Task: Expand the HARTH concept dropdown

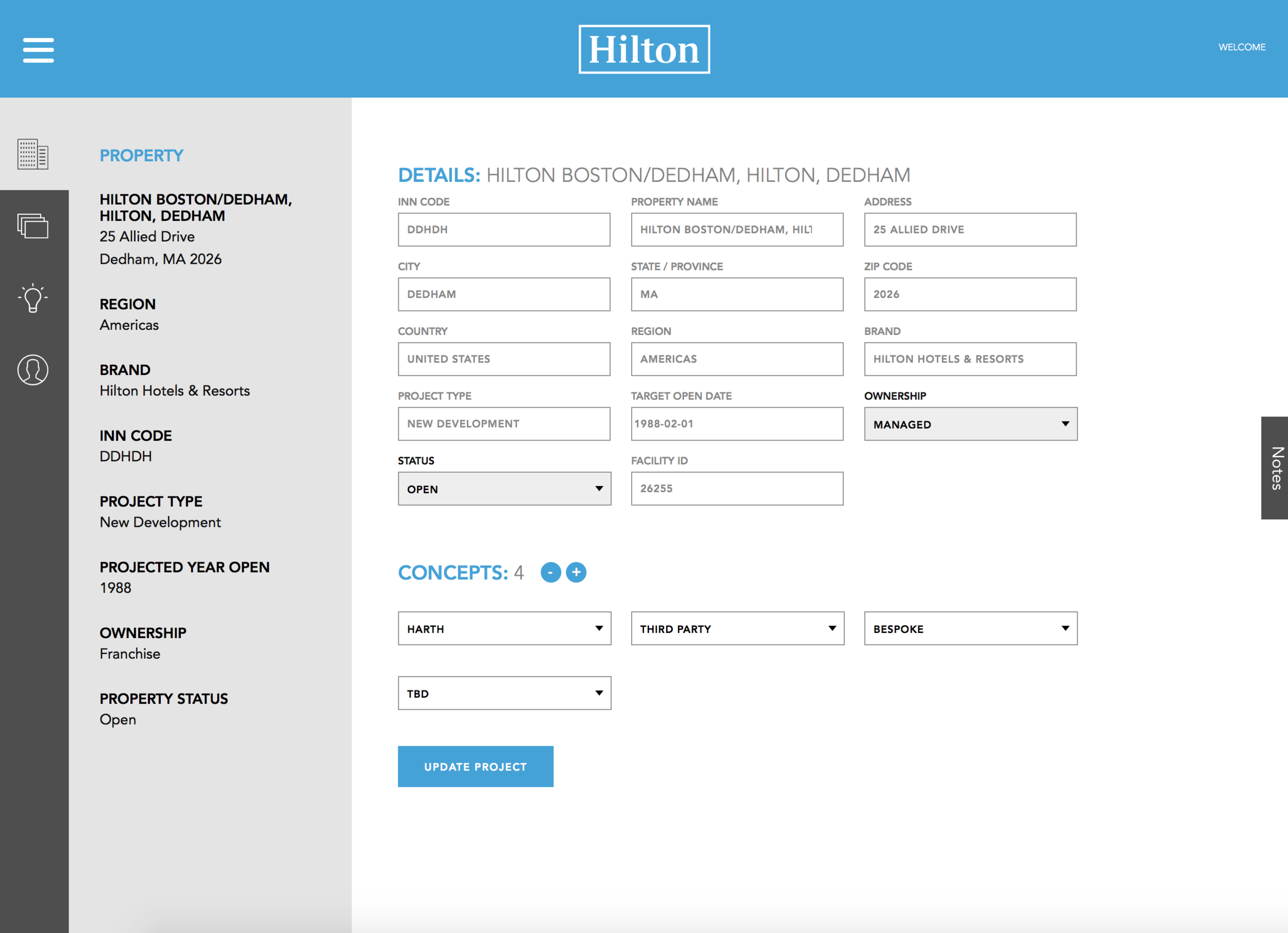Action: [504, 628]
